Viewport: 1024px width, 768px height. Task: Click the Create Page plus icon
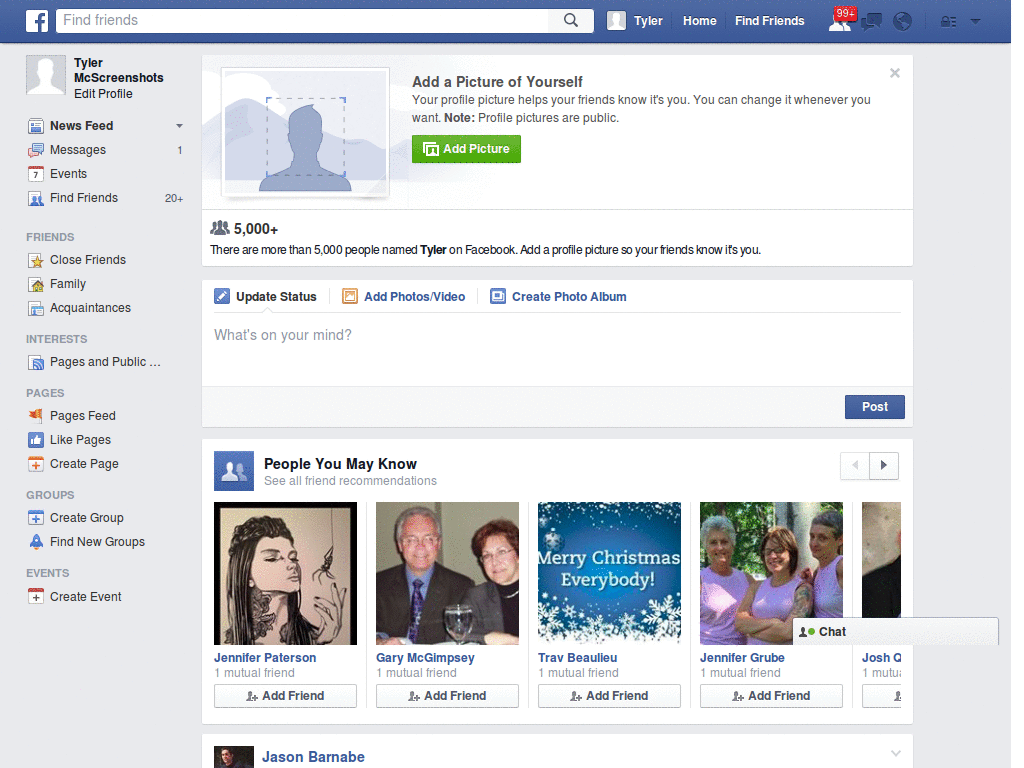36,464
